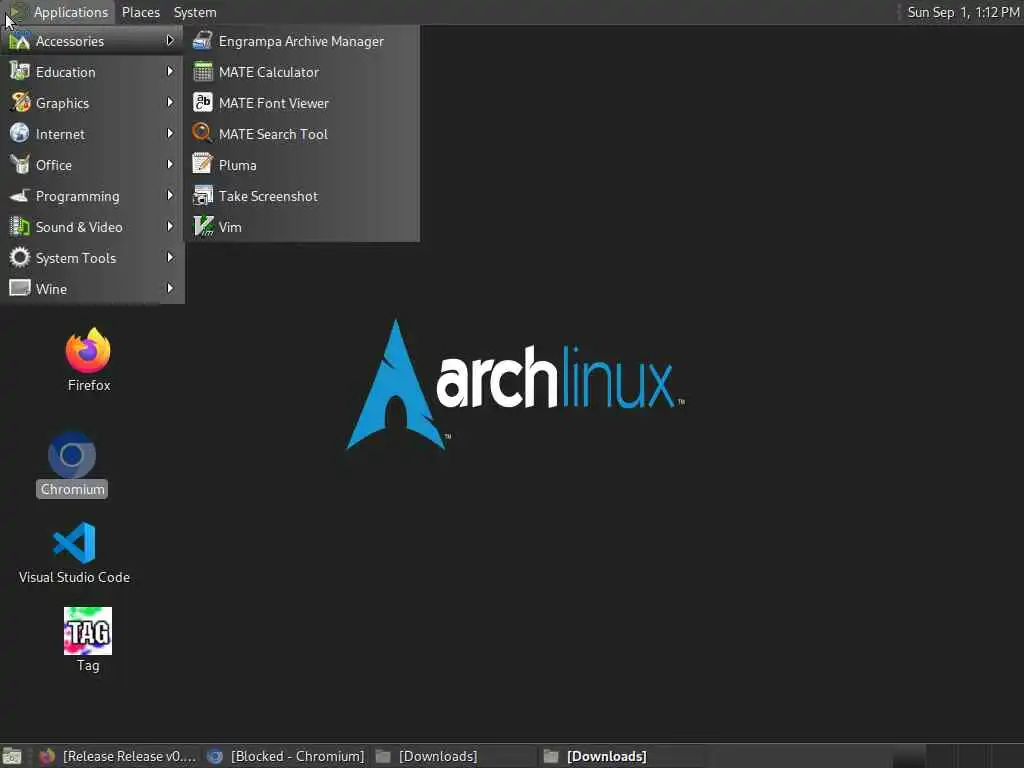Open Engrampa Archive Manager icon

pos(202,40)
